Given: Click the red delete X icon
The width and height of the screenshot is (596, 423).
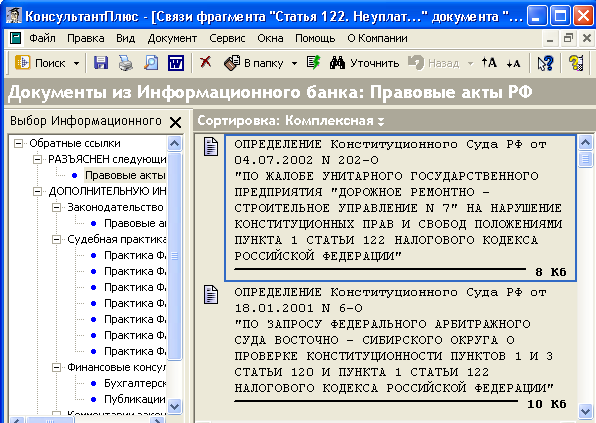Looking at the screenshot, I should pos(206,62).
